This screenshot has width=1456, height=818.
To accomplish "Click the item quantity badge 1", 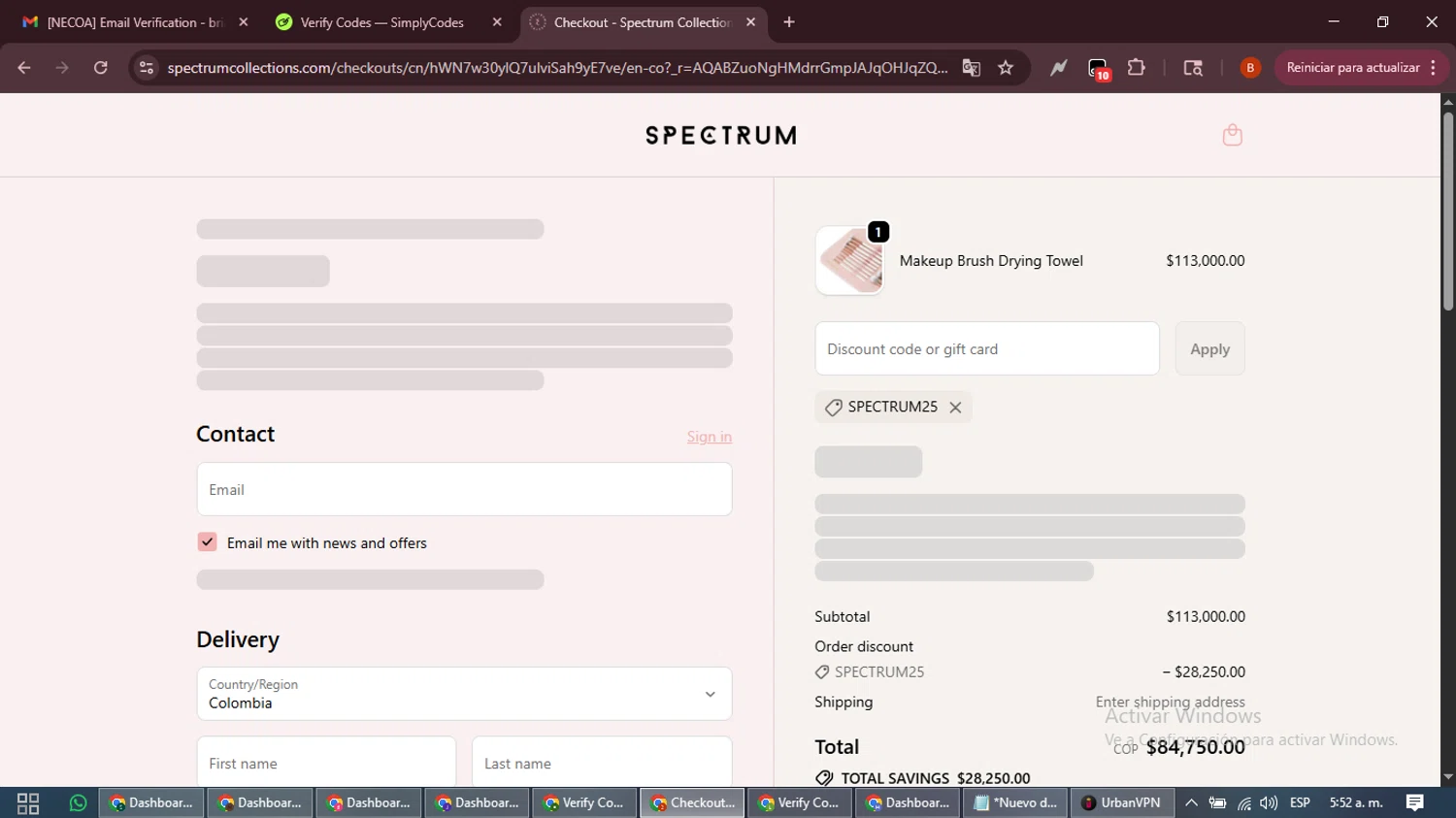I will pyautogui.click(x=878, y=232).
